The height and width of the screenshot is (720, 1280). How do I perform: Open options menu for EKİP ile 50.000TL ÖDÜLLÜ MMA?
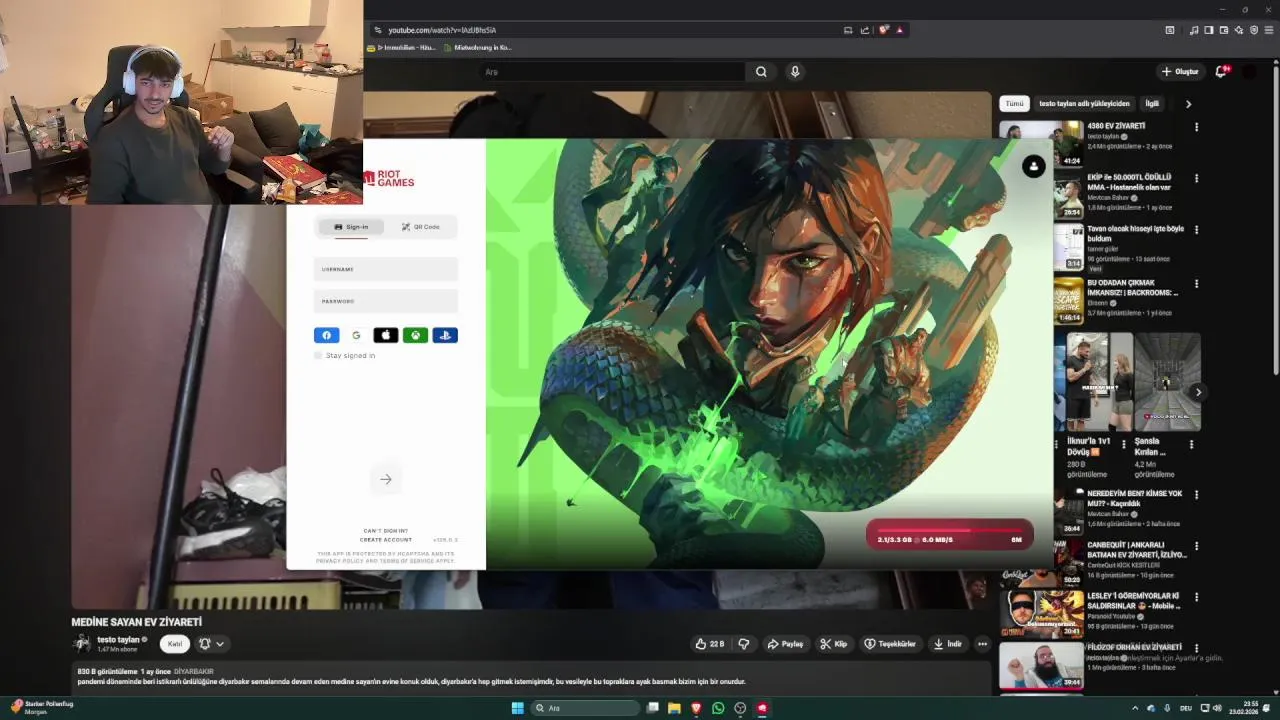click(x=1196, y=179)
